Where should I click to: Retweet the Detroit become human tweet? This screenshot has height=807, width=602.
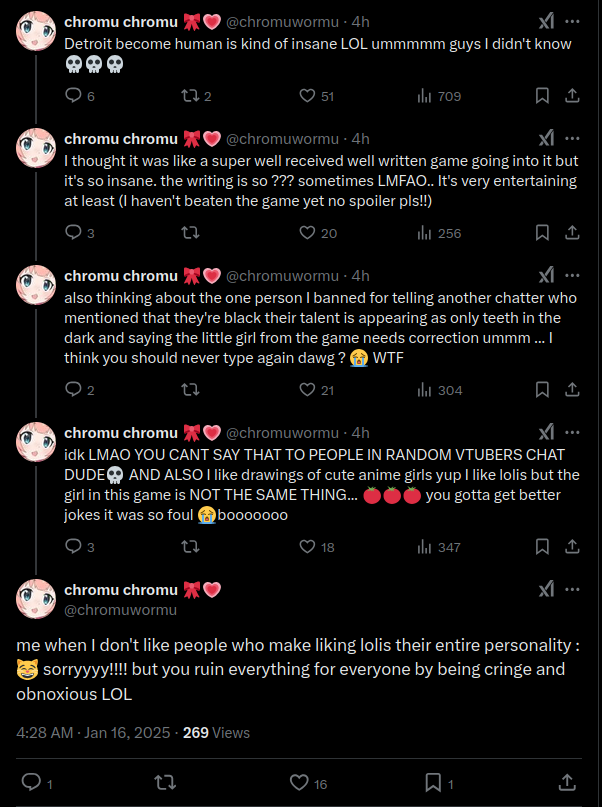click(187, 96)
